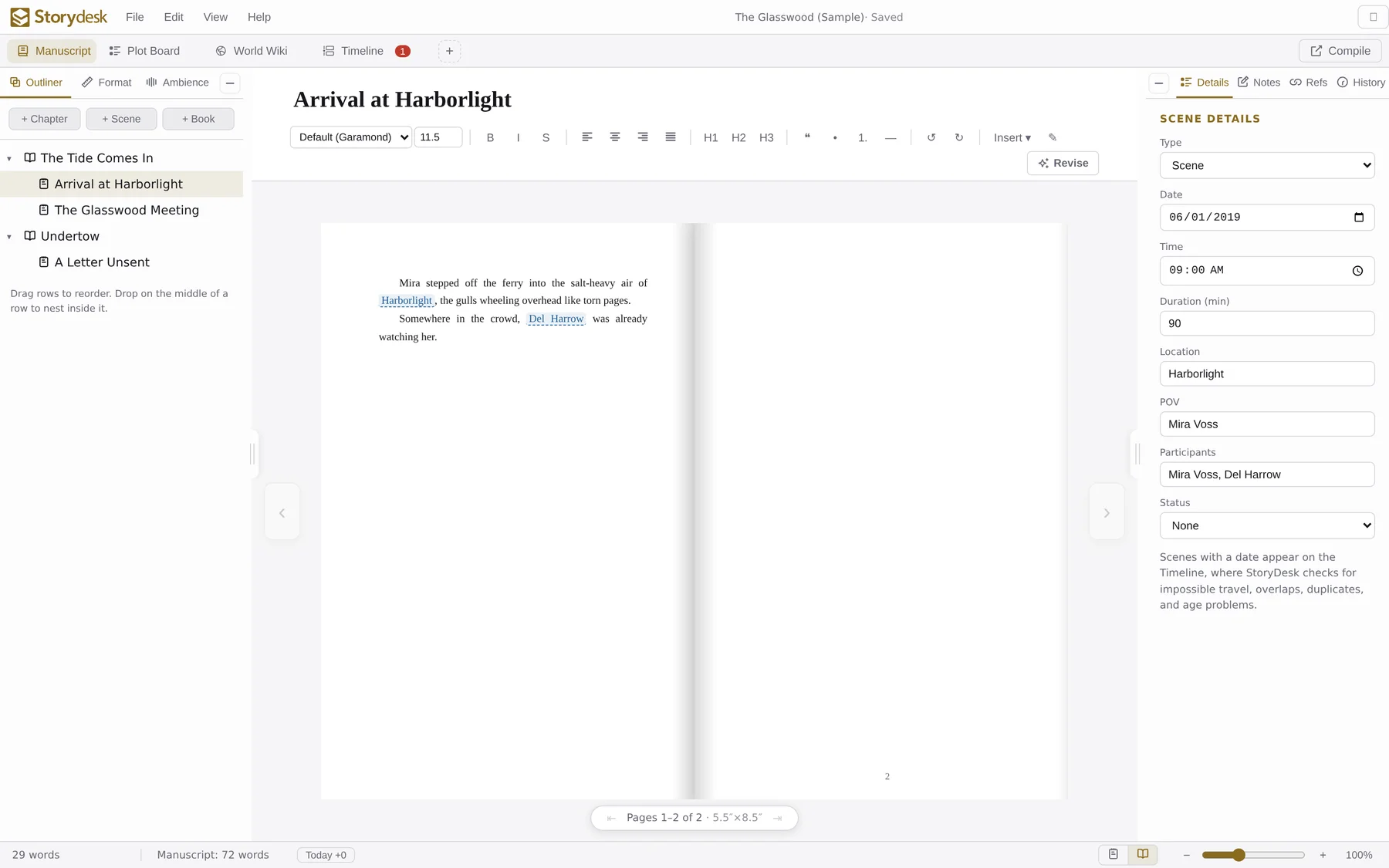The image size is (1389, 868).
Task: Switch to the Plot Board tab
Action: [x=144, y=51]
